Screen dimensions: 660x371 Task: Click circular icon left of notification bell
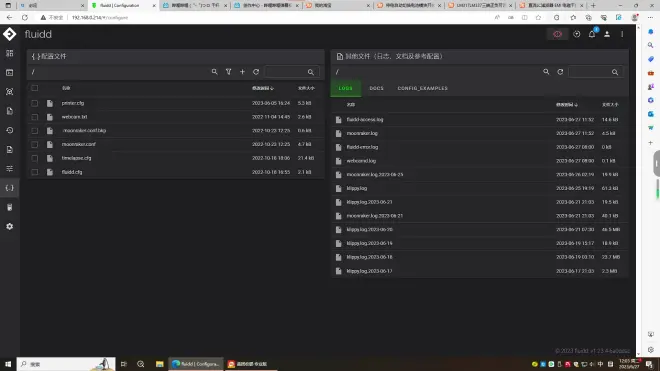577,34
